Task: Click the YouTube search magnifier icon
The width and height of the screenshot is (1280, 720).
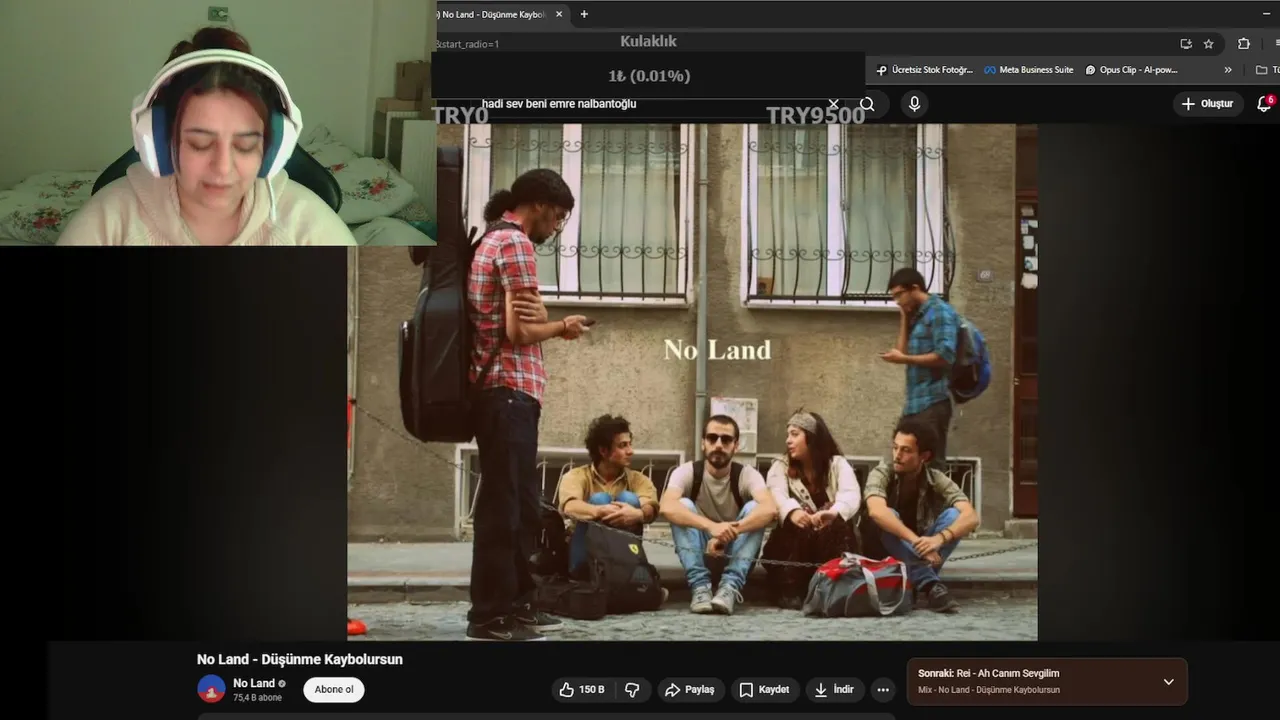Action: pyautogui.click(x=867, y=104)
